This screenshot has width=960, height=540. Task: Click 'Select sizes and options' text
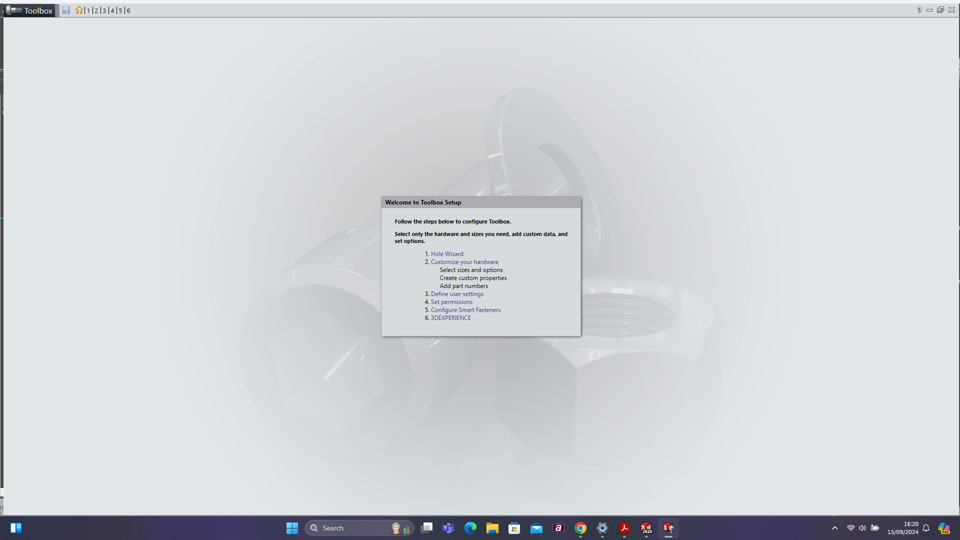click(471, 270)
